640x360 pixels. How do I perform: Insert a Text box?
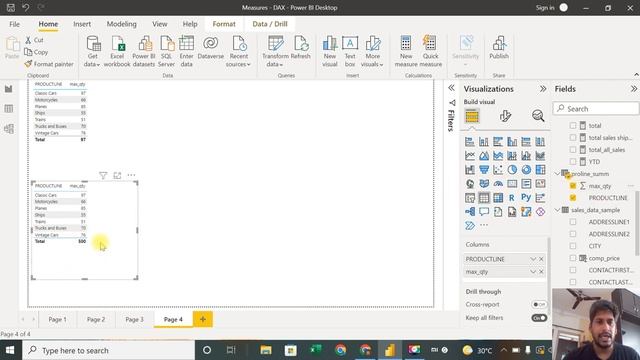tap(350, 51)
